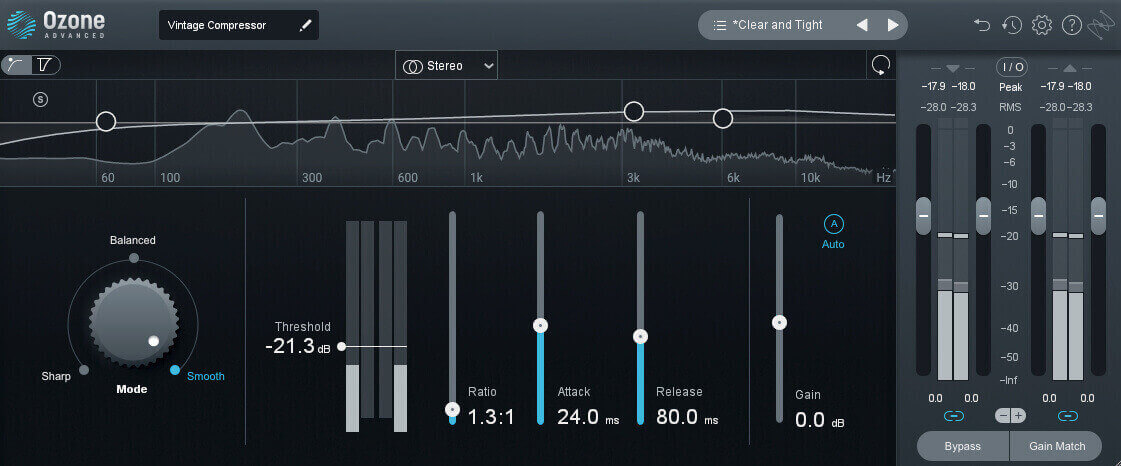The width and height of the screenshot is (1121, 466).
Task: Open the Stereo channel mode dropdown
Action: (446, 66)
